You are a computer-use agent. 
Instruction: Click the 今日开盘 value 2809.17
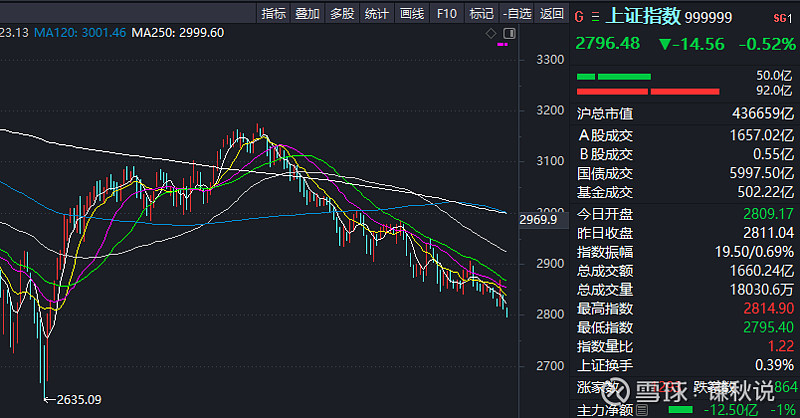pos(768,214)
